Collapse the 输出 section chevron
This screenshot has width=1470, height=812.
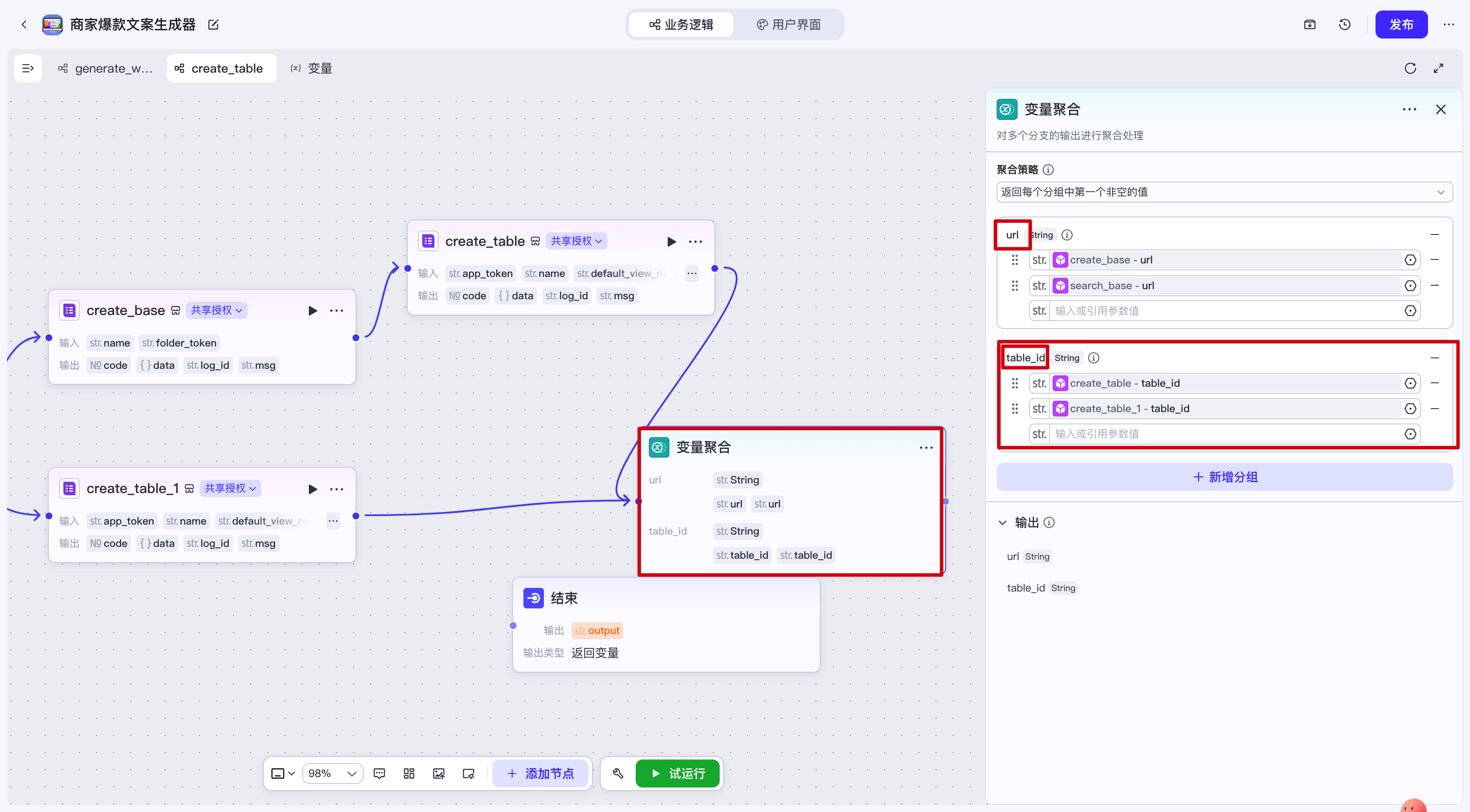tap(1002, 523)
